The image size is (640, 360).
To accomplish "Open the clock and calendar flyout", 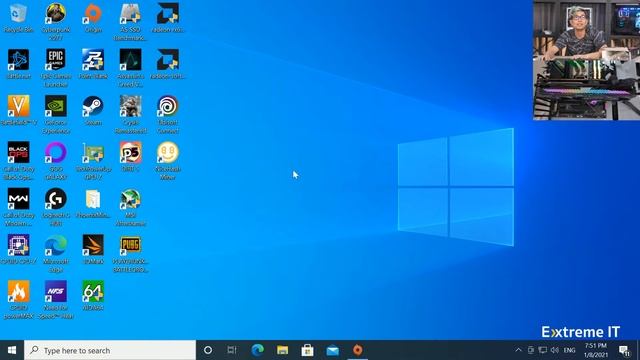I will tap(596, 350).
